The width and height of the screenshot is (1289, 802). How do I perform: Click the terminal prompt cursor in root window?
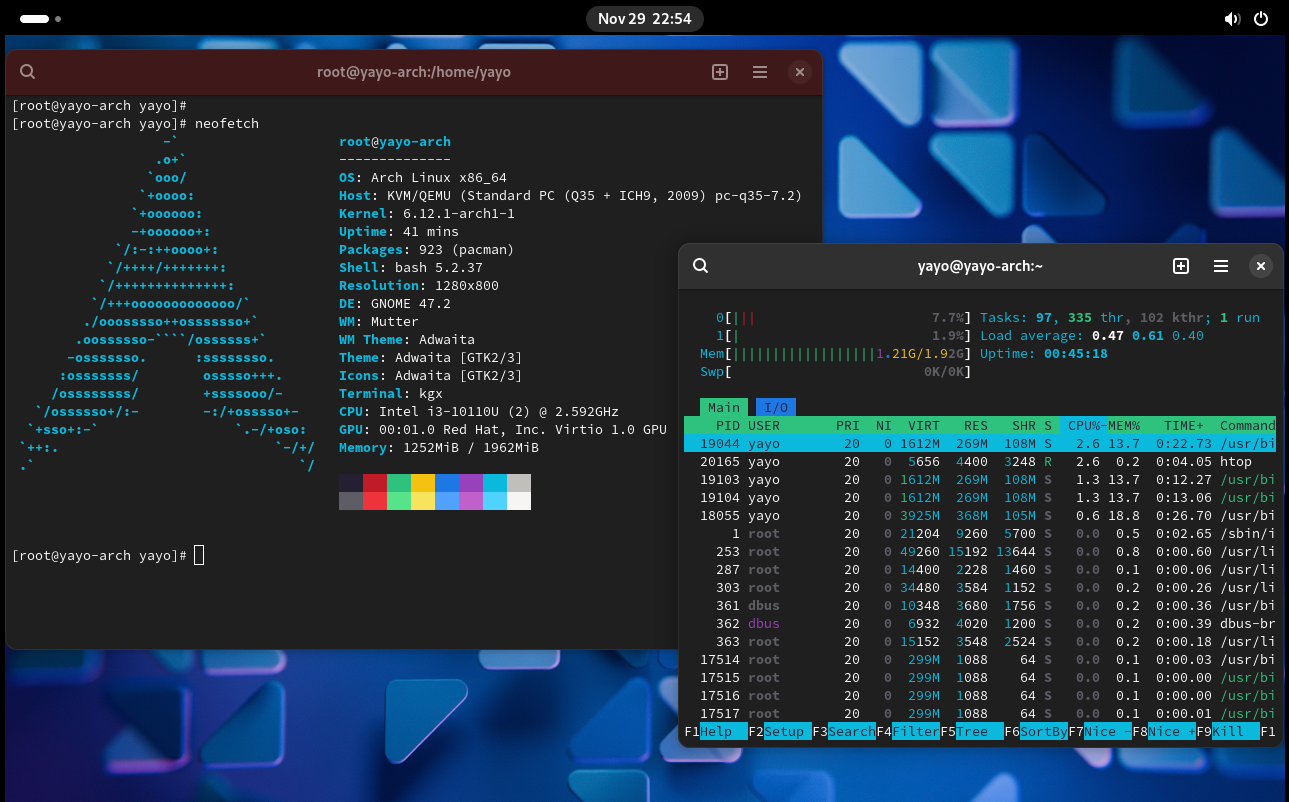[199, 555]
